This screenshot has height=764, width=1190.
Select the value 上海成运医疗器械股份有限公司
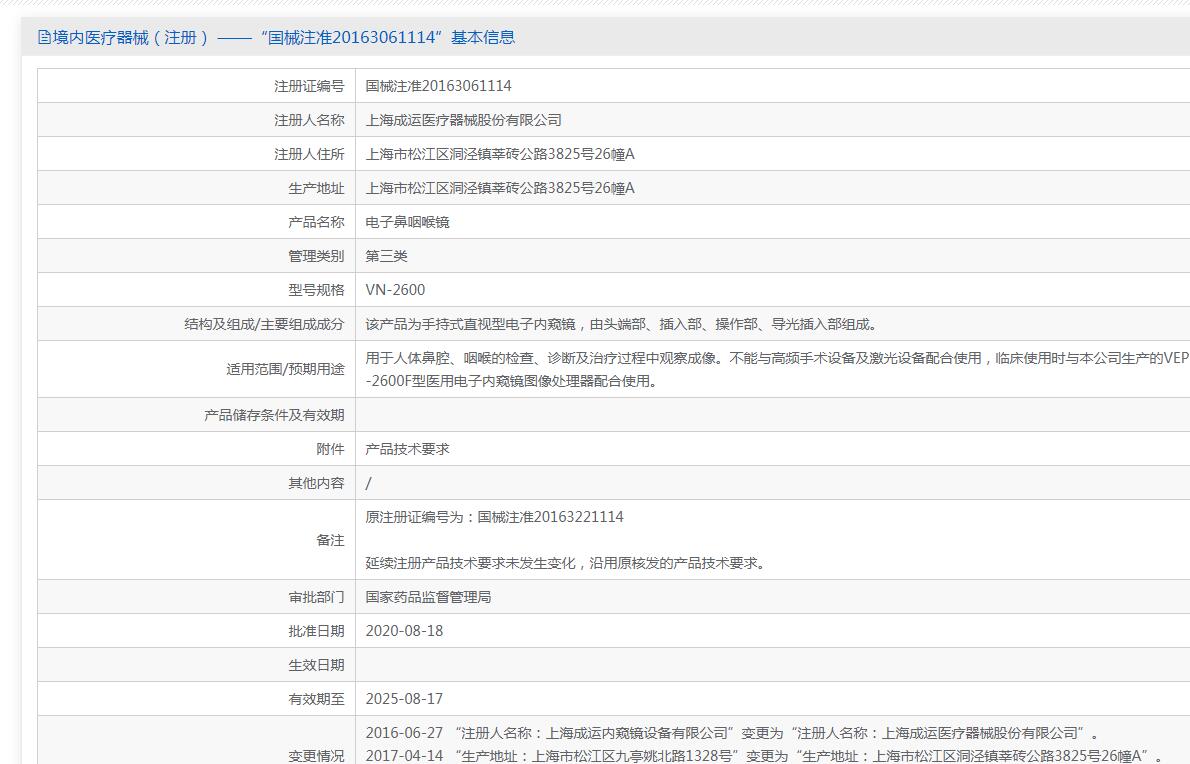coord(464,120)
